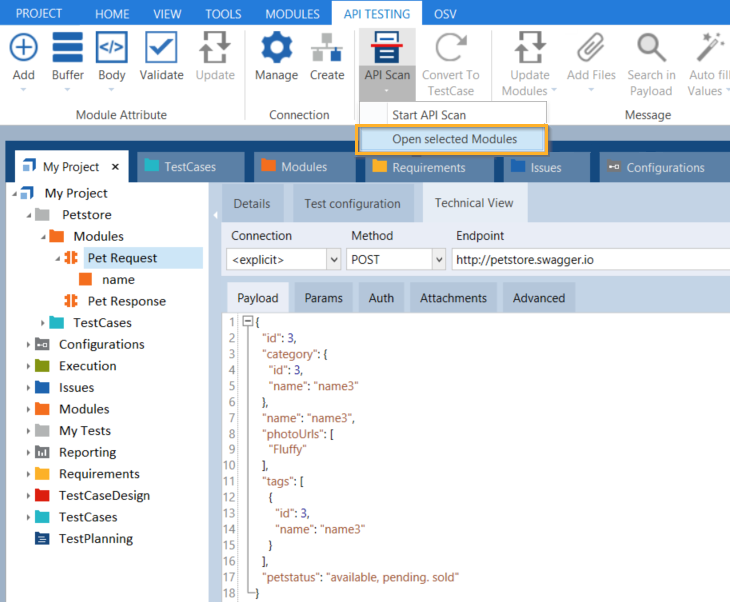Collapse the Petstore tree node
Screen dimensions: 730x602
click(x=29, y=215)
